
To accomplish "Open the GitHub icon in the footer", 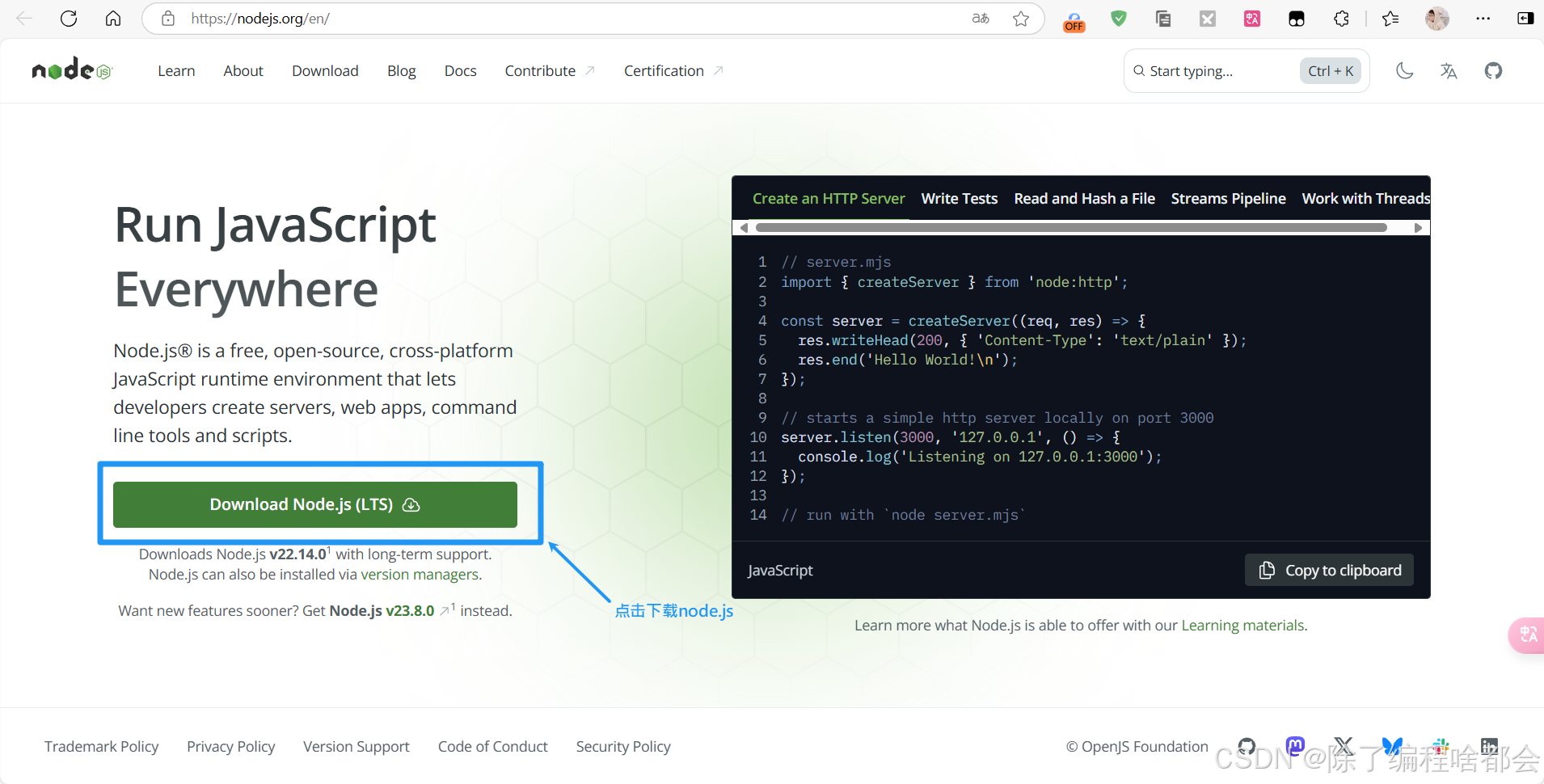I will [1247, 747].
